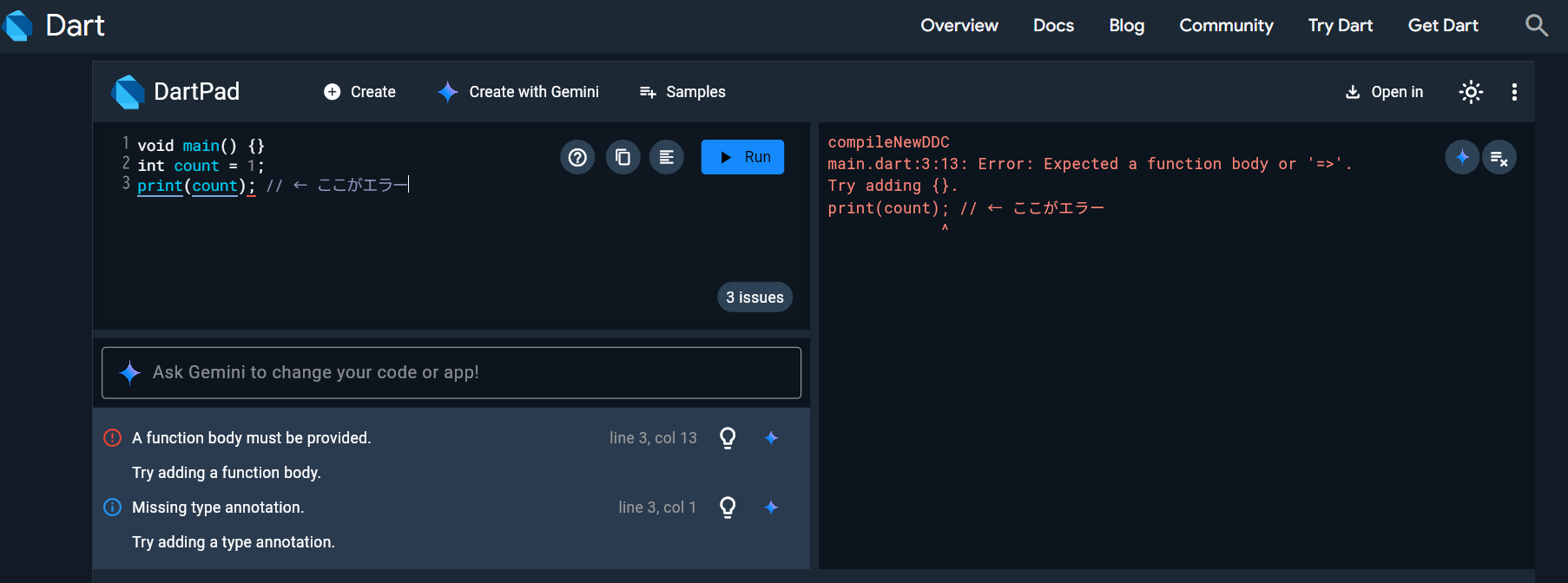
Task: Show quick fix bulb for function body error
Action: 728,438
